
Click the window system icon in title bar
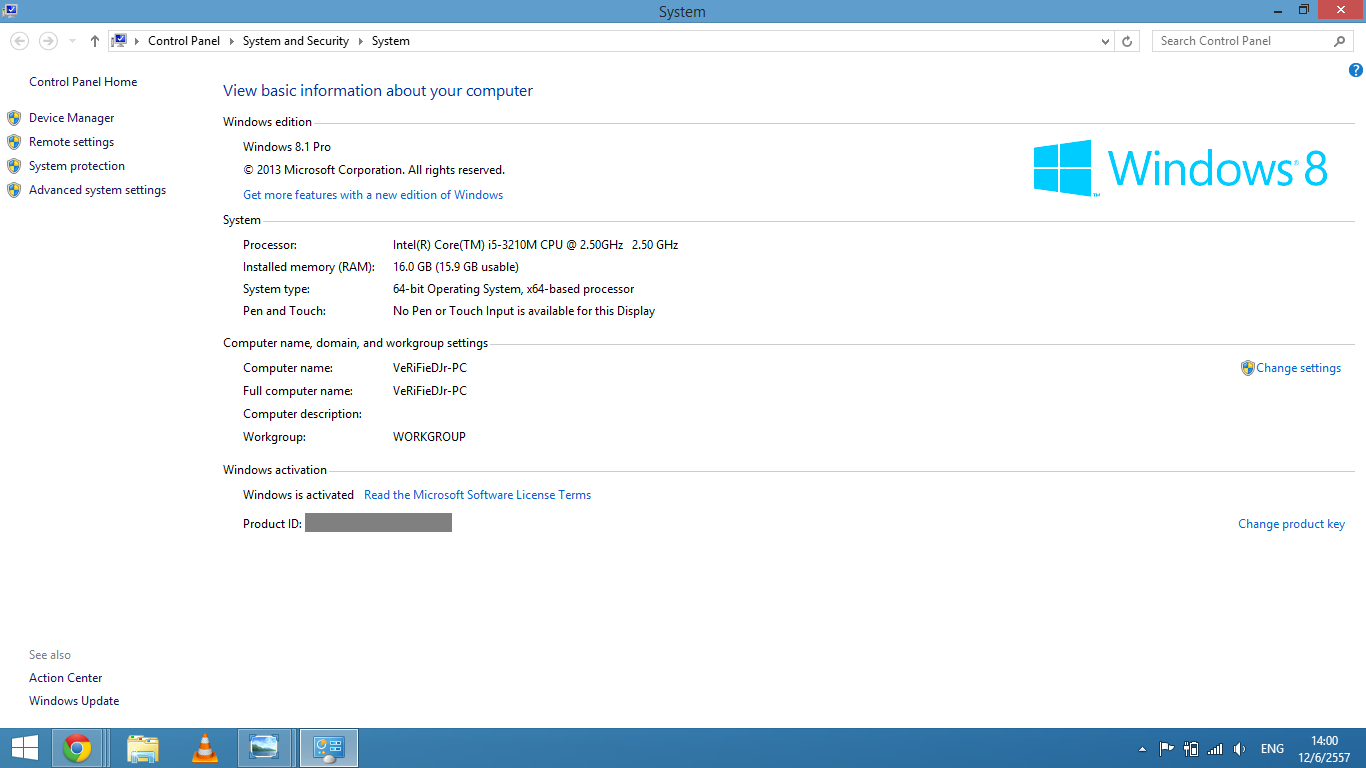pyautogui.click(x=10, y=10)
